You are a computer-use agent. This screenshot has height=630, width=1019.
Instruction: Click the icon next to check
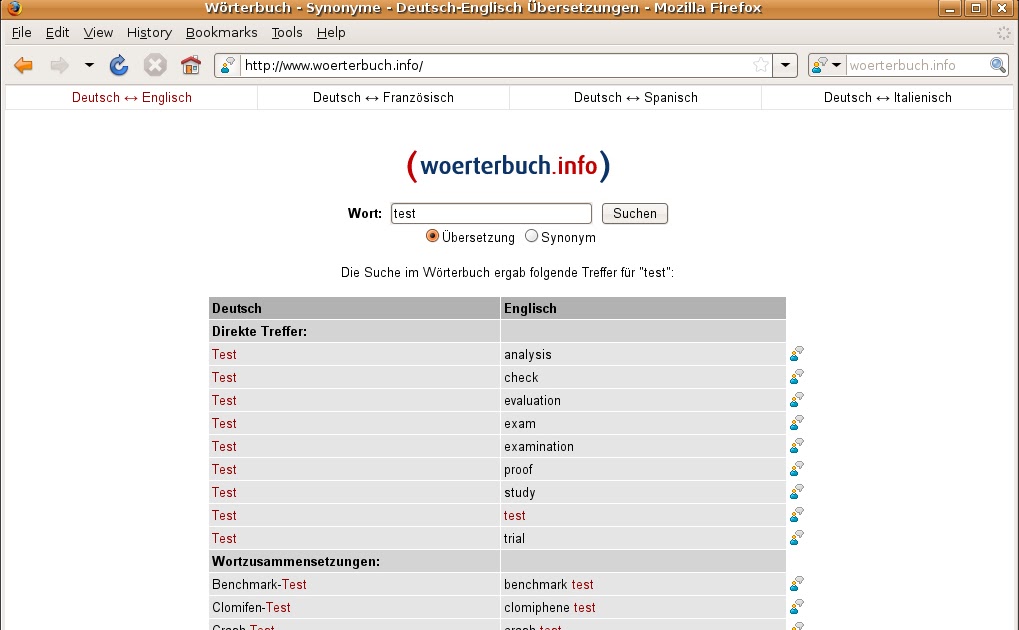coord(797,376)
